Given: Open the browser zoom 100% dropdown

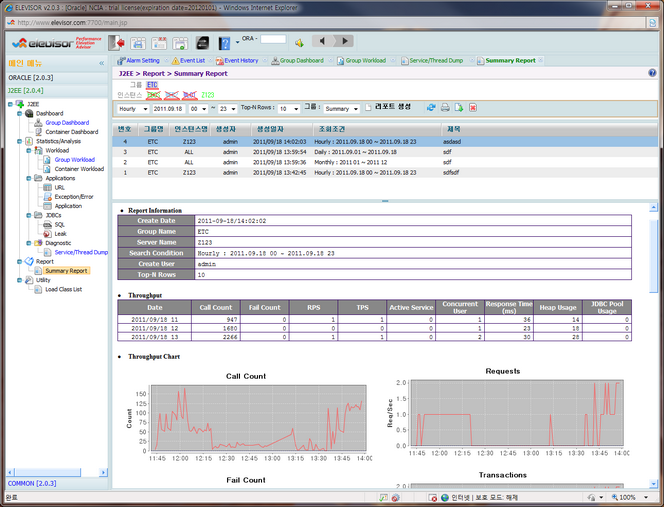Looking at the screenshot, I should (646, 497).
